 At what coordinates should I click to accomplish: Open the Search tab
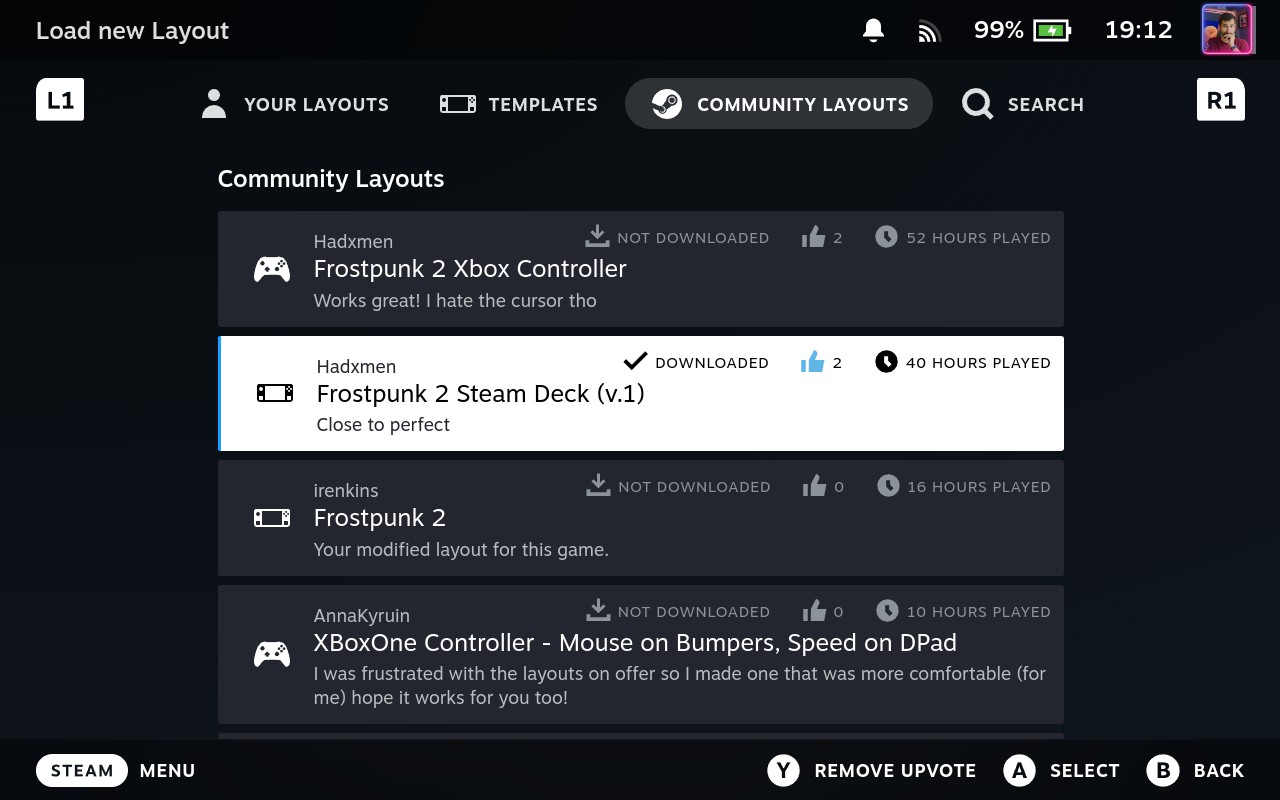pos(1022,104)
